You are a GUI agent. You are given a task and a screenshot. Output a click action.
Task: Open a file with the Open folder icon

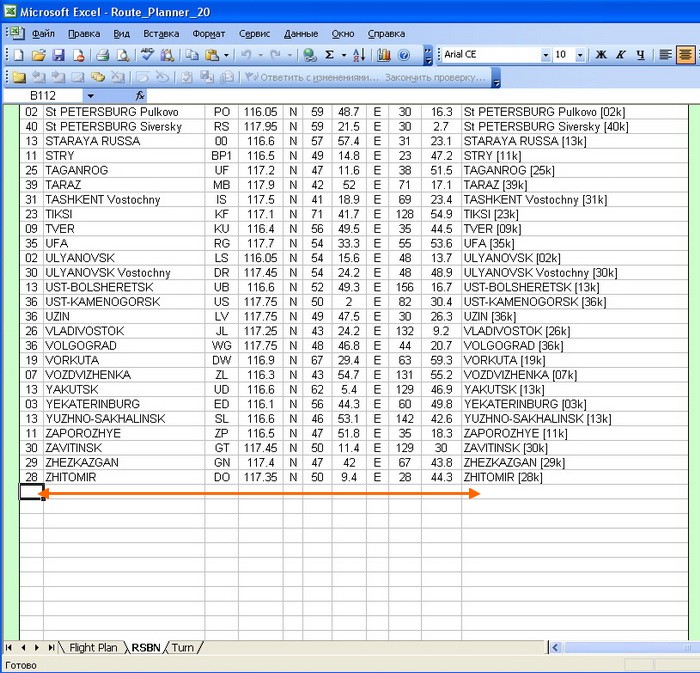[39, 55]
